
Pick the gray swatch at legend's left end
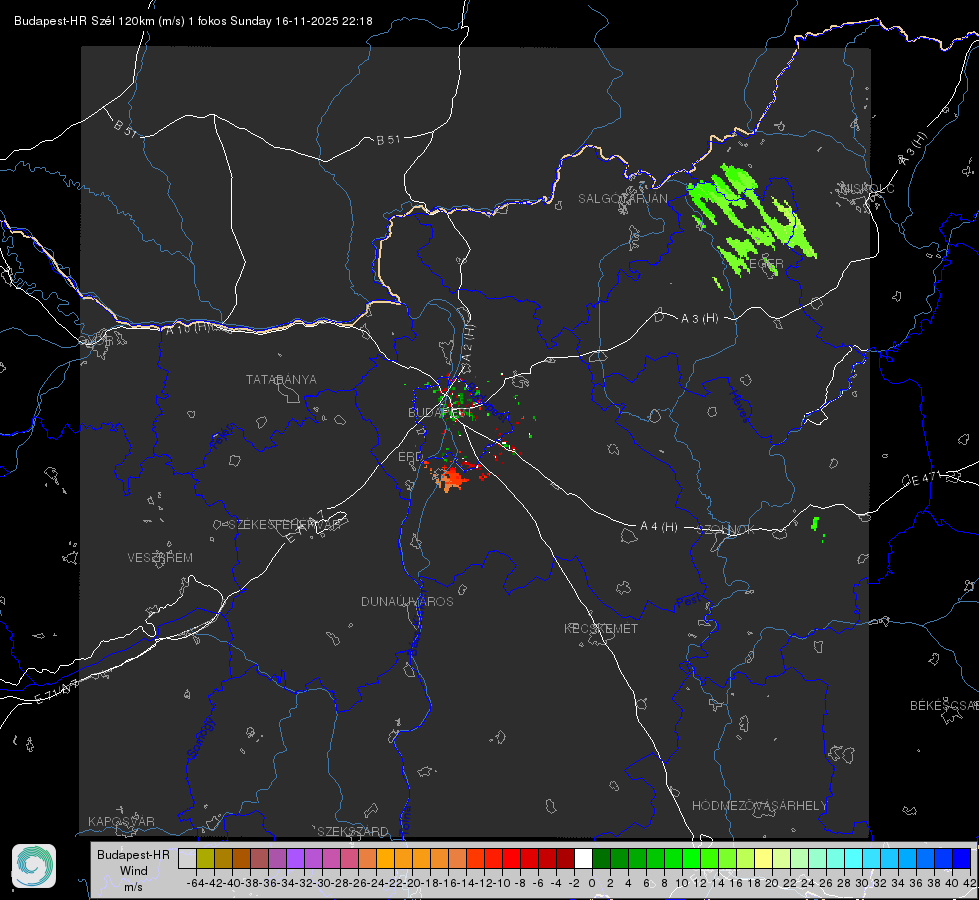pyautogui.click(x=187, y=858)
